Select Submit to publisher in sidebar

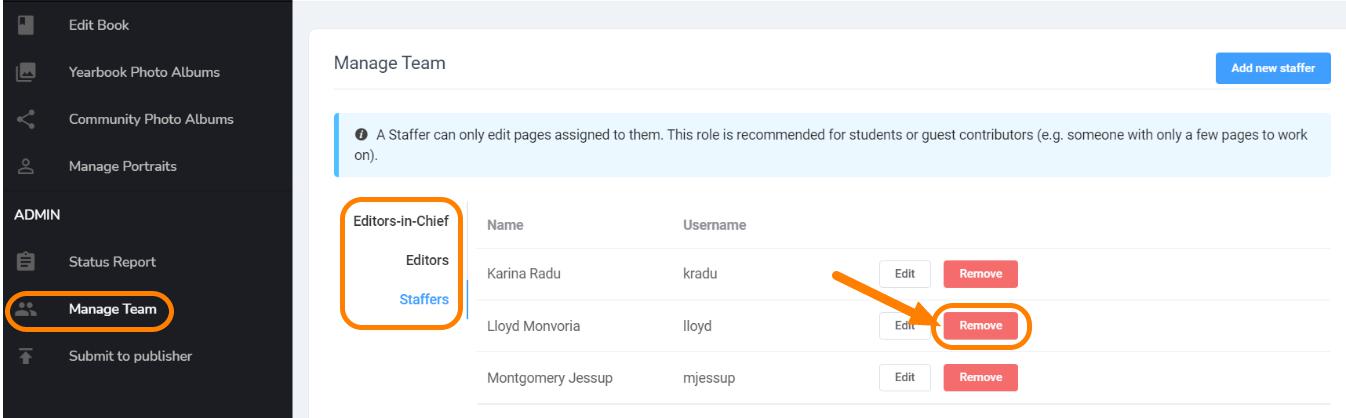[130, 356]
